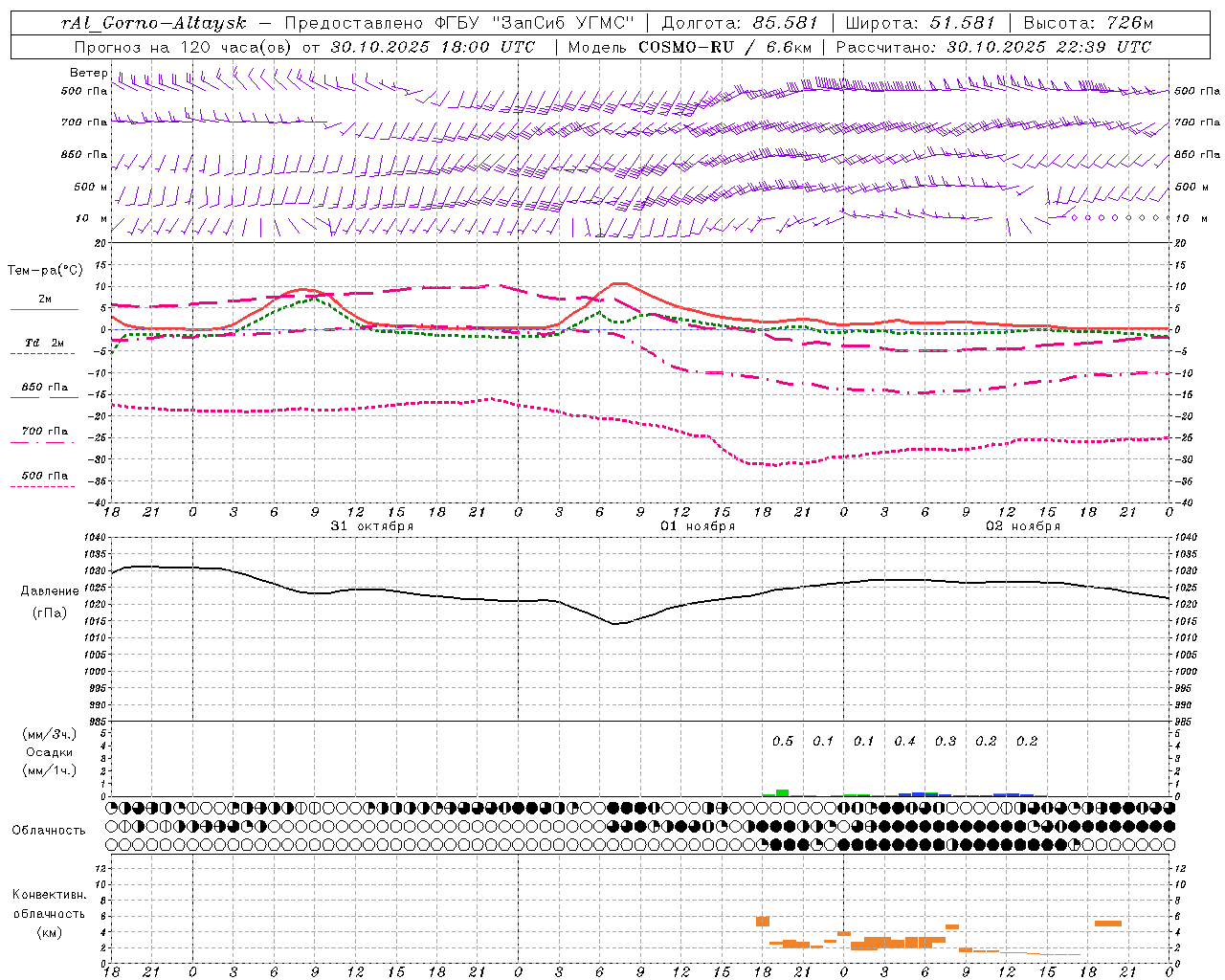The width and height of the screenshot is (1225, 980).
Task: Click the 0.5 precipitation amount value
Action: tap(783, 742)
